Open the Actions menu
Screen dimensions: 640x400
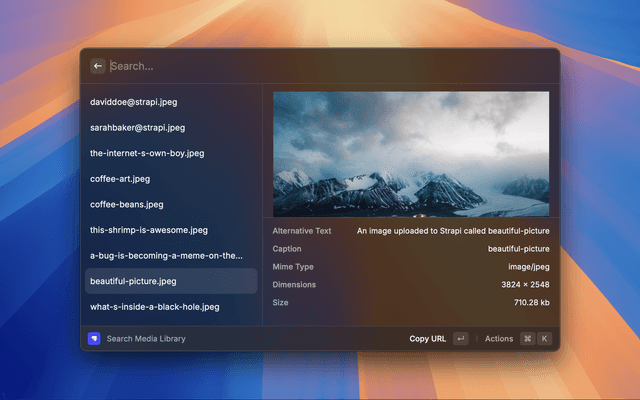click(x=498, y=339)
